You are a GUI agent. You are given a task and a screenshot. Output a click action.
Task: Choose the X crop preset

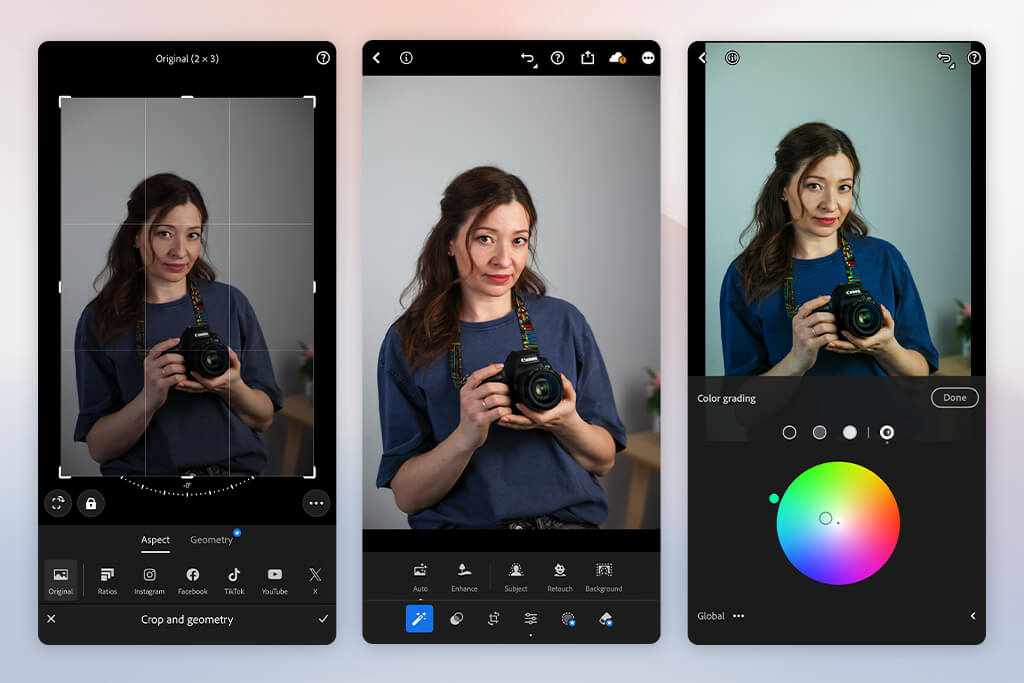(x=315, y=580)
